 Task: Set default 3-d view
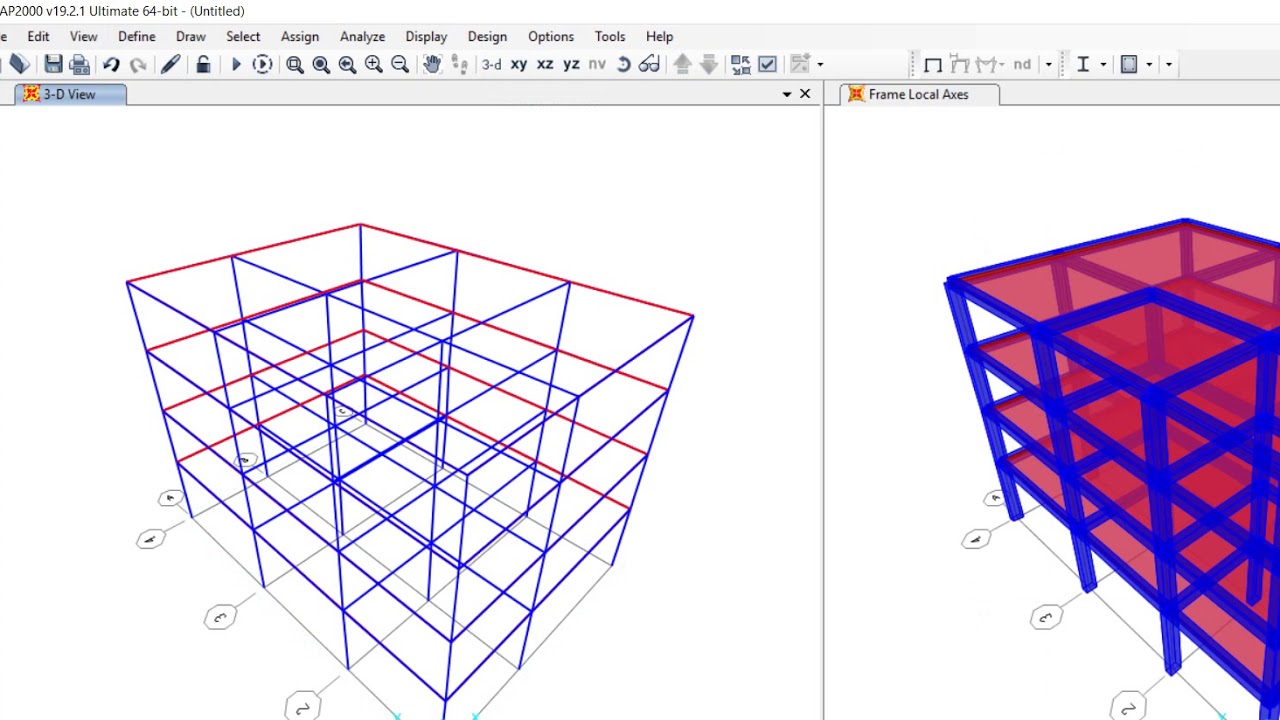click(x=492, y=64)
